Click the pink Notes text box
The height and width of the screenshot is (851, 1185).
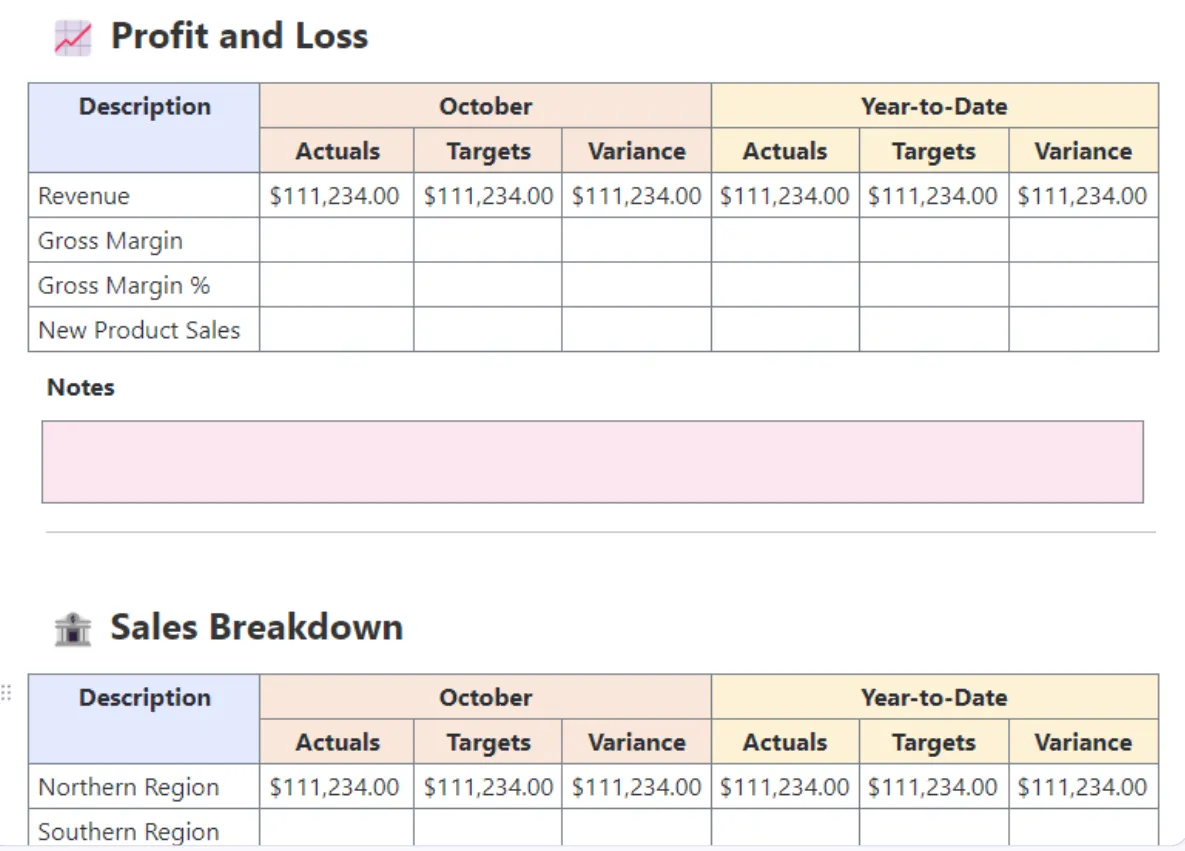coord(592,462)
